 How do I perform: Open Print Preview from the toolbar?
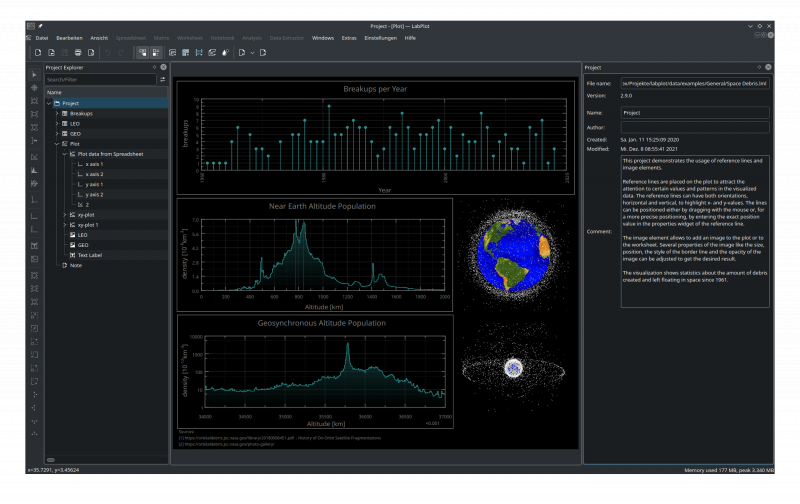(x=91, y=53)
